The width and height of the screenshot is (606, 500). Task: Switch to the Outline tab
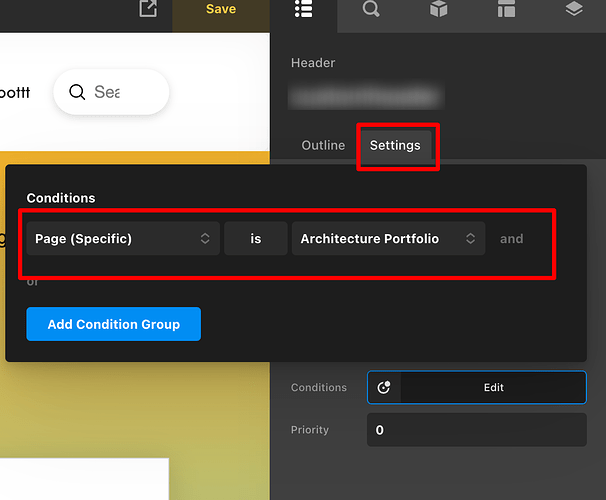click(x=323, y=146)
